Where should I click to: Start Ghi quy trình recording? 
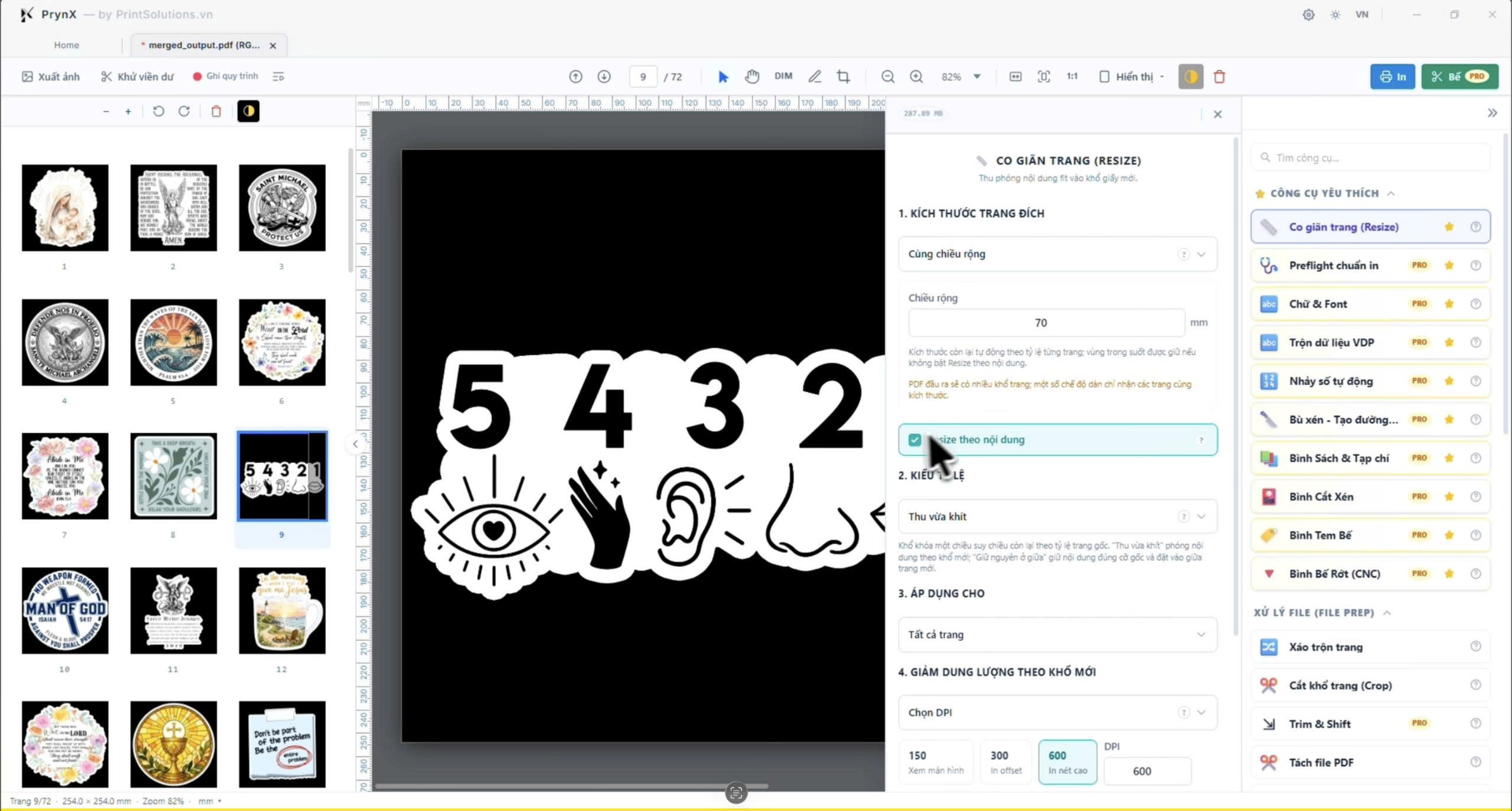pyautogui.click(x=225, y=76)
